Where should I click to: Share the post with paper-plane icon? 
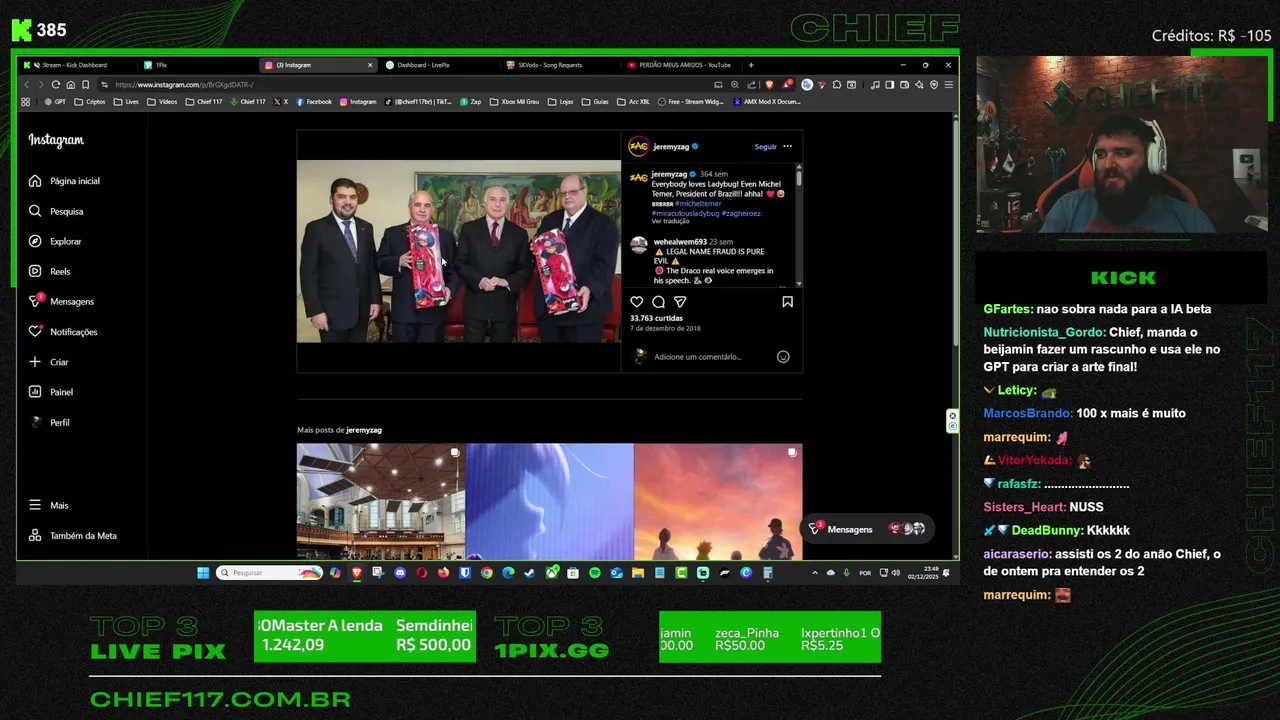pos(680,301)
